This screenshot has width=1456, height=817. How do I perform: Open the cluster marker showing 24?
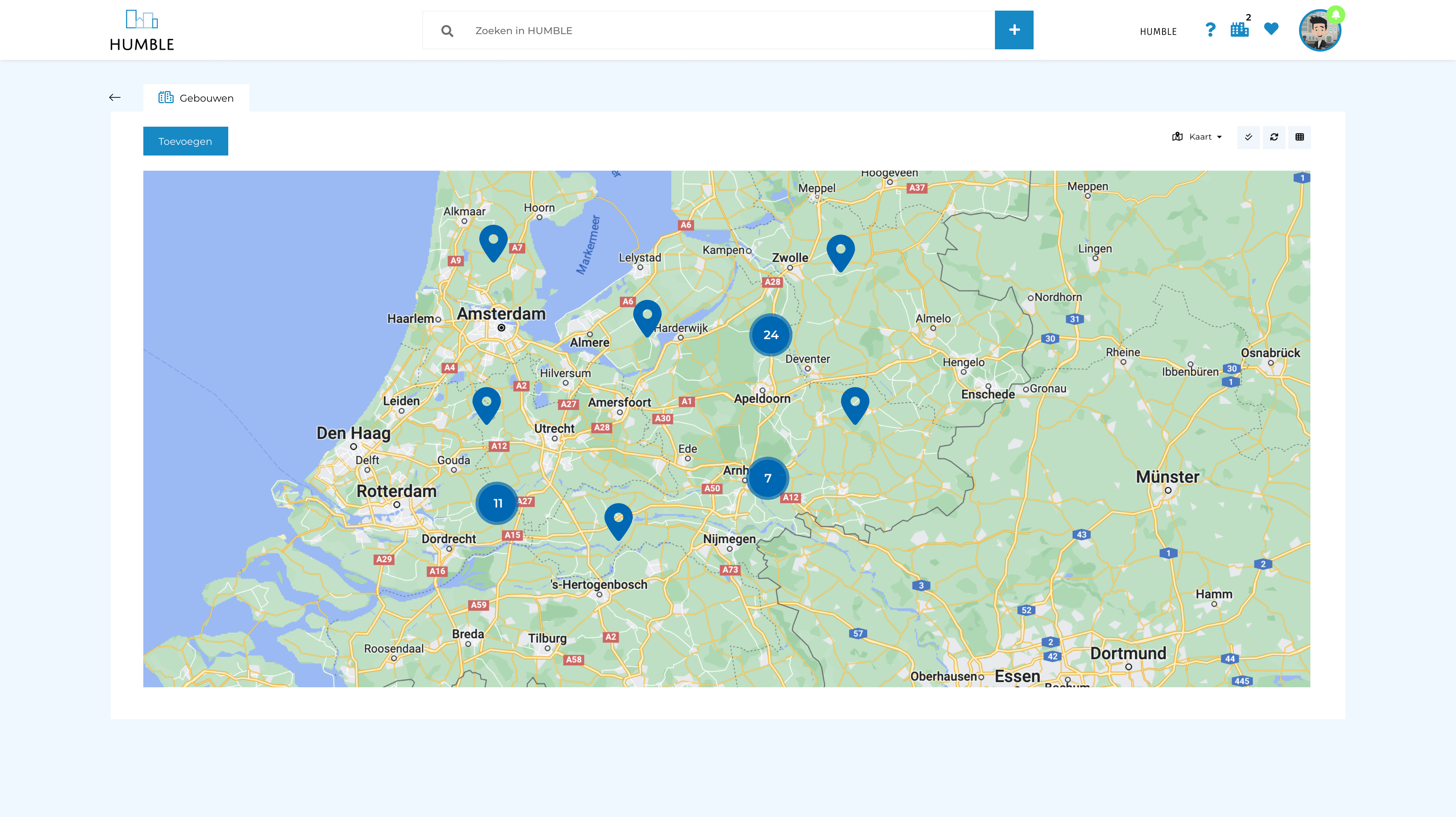(771, 335)
